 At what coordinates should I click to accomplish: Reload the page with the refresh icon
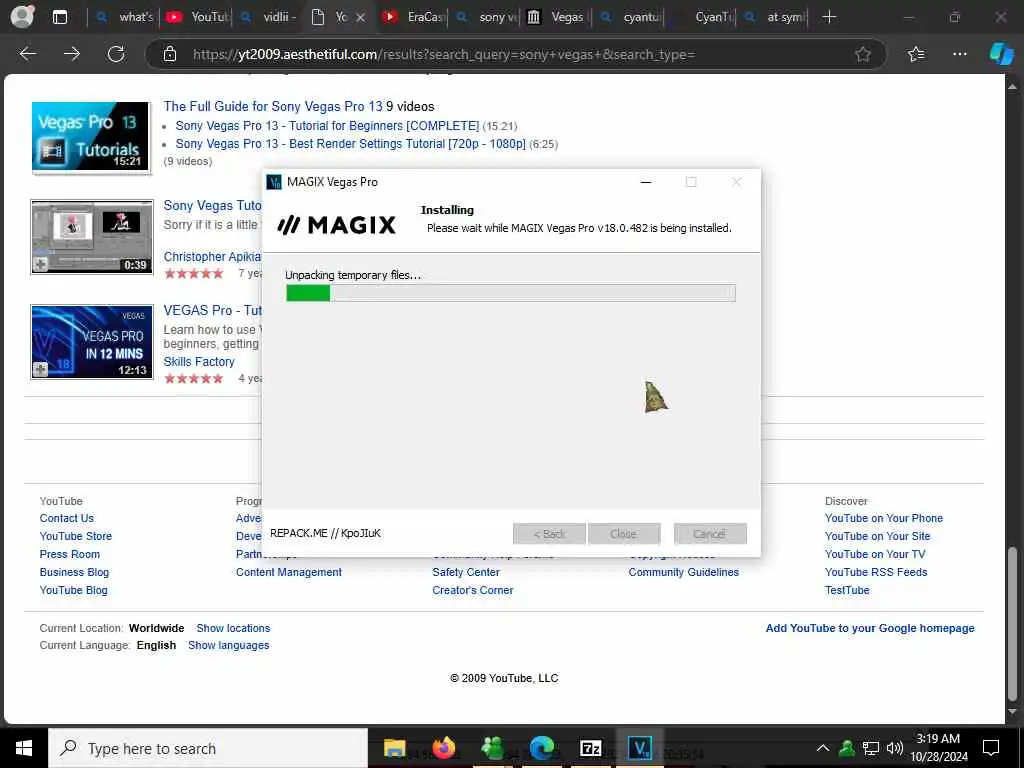116,54
